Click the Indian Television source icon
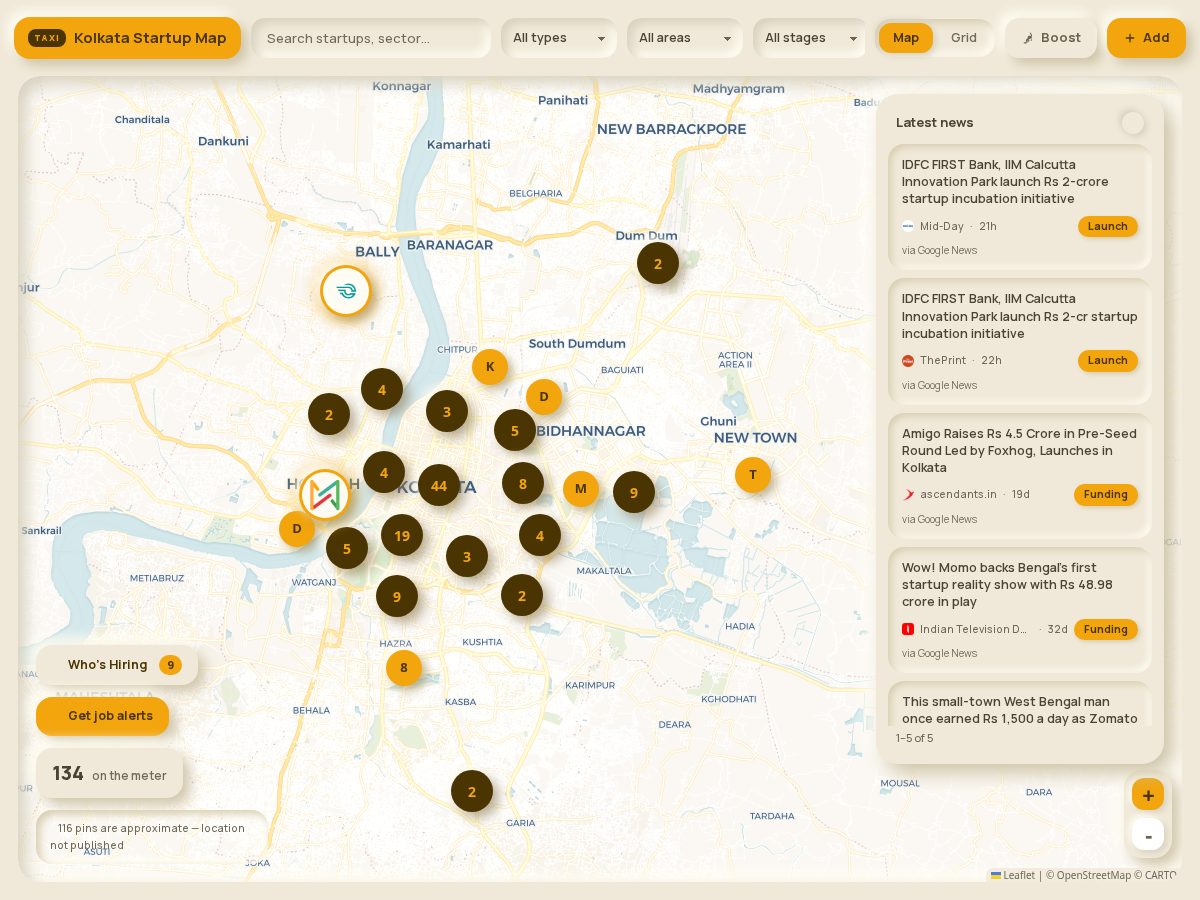 908,629
